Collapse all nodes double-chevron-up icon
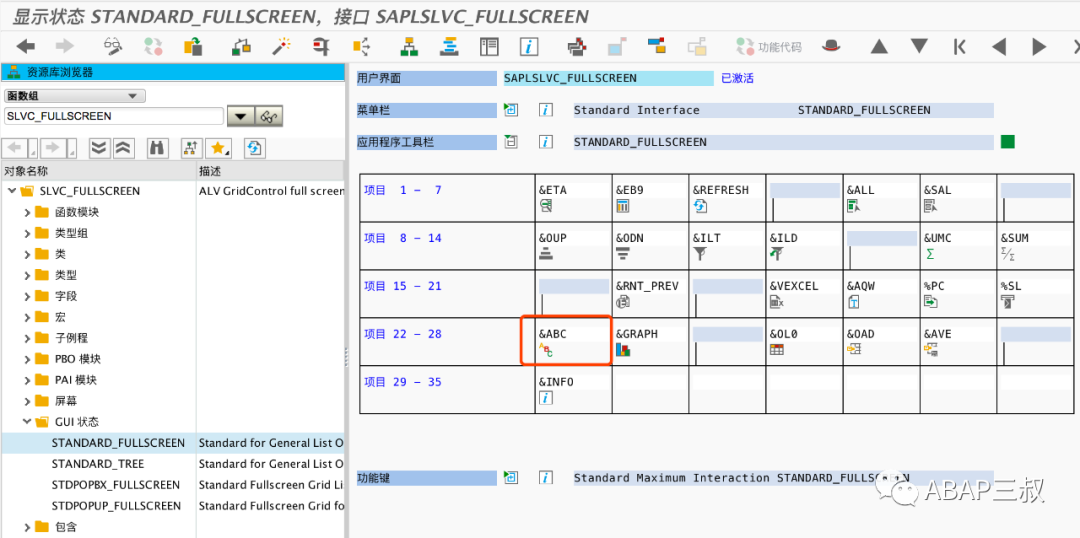The height and width of the screenshot is (538, 1080). tap(122, 147)
